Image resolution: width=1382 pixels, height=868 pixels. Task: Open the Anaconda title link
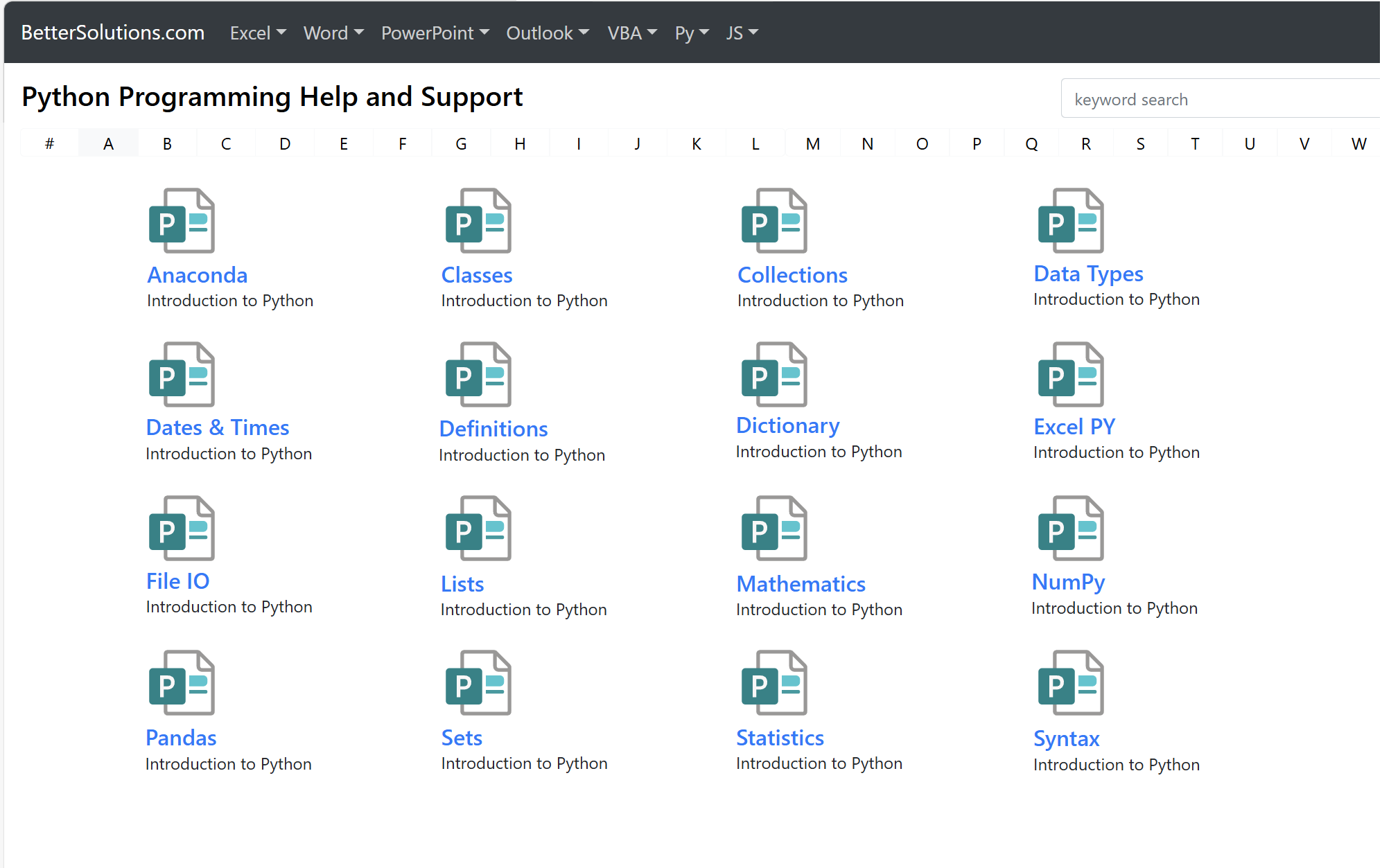(x=198, y=275)
